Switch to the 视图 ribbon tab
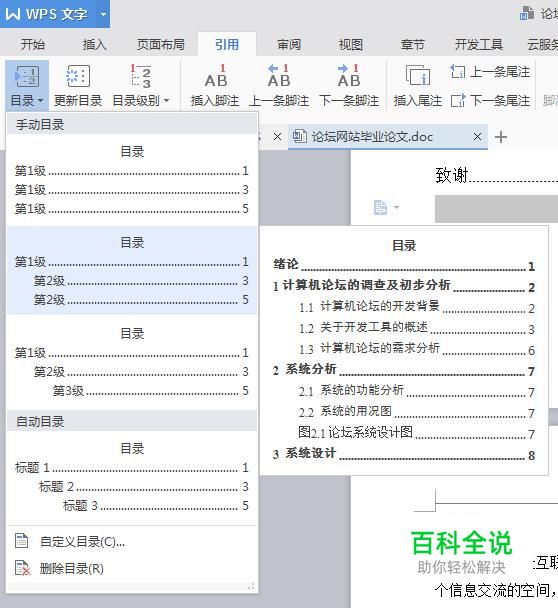558x608 pixels. click(x=351, y=45)
